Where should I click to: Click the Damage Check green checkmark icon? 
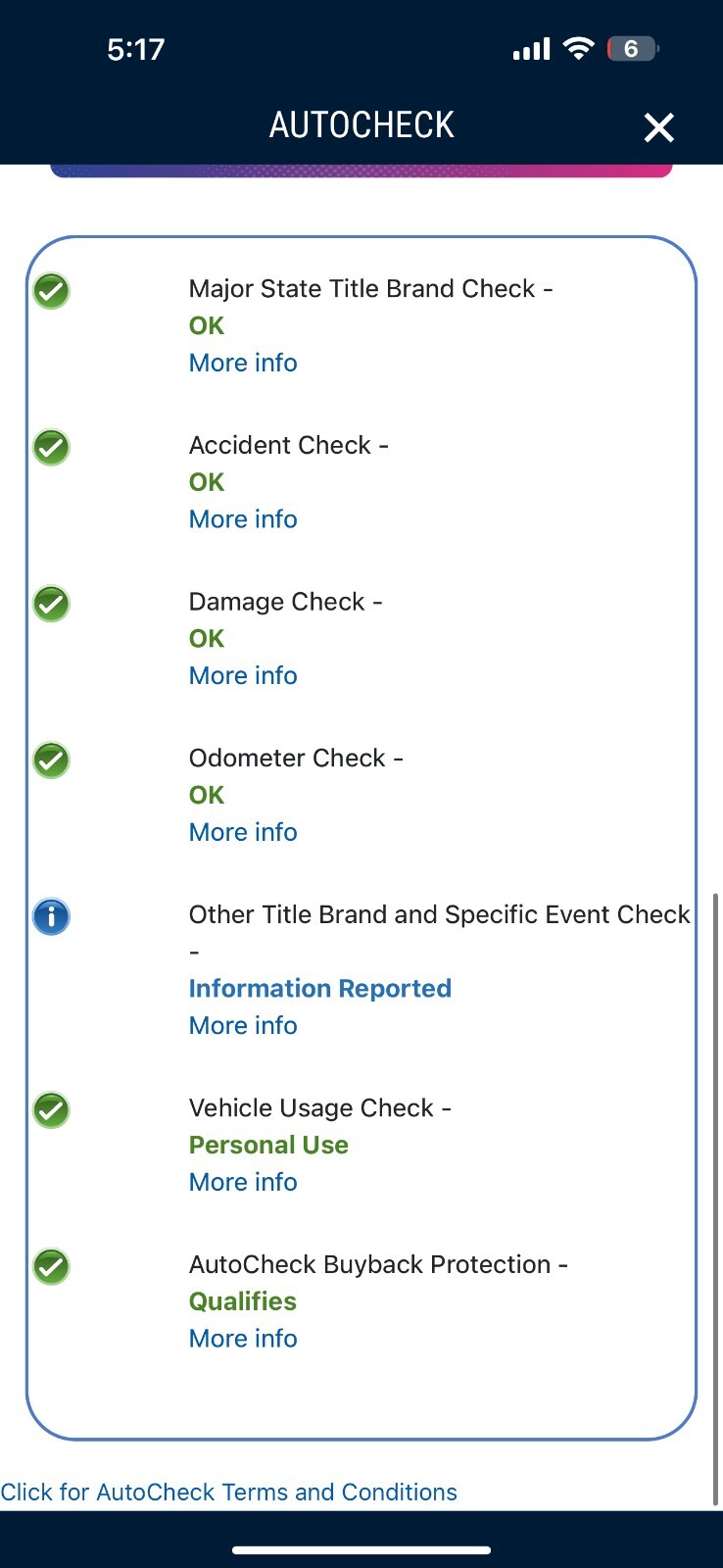51,604
